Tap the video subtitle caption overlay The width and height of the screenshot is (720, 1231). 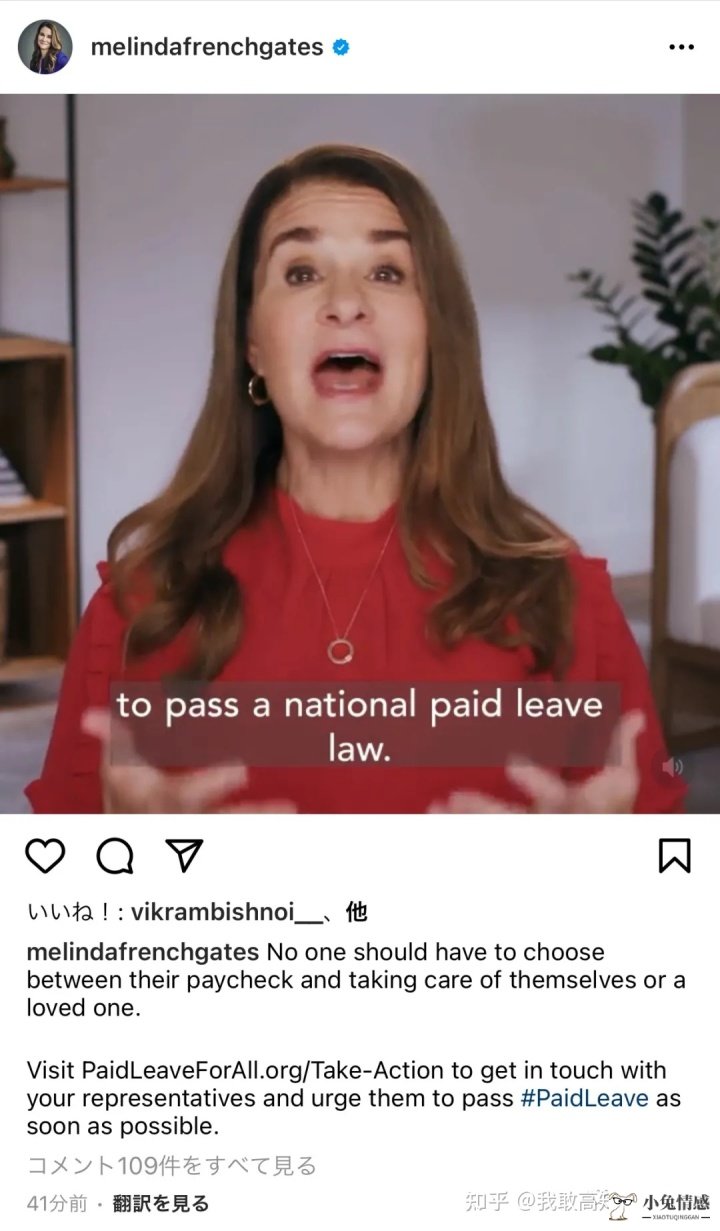[360, 725]
